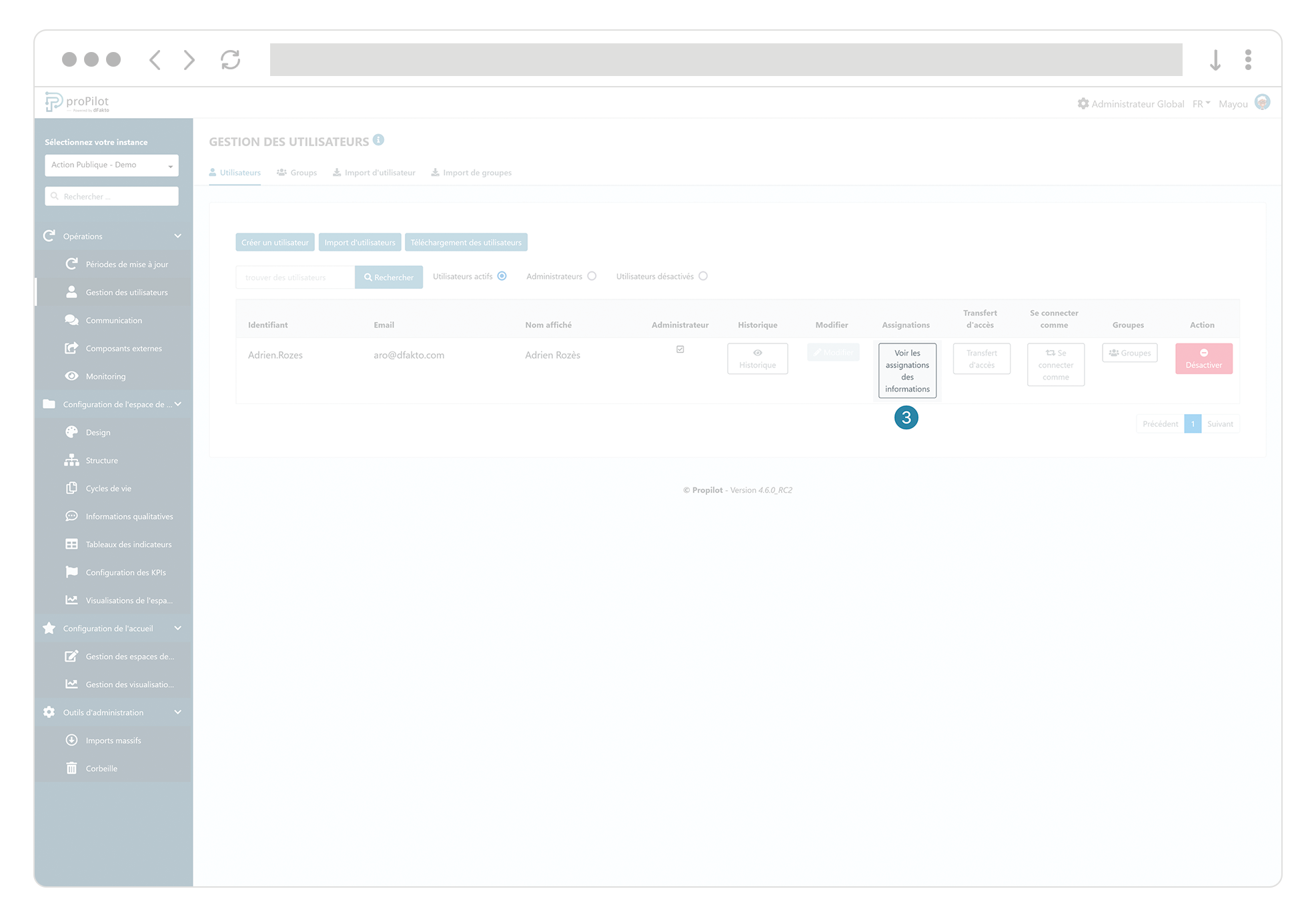Screen dimensions: 1316x923
Task: Open the Action Publique - Demo instance dropdown
Action: coord(111,165)
